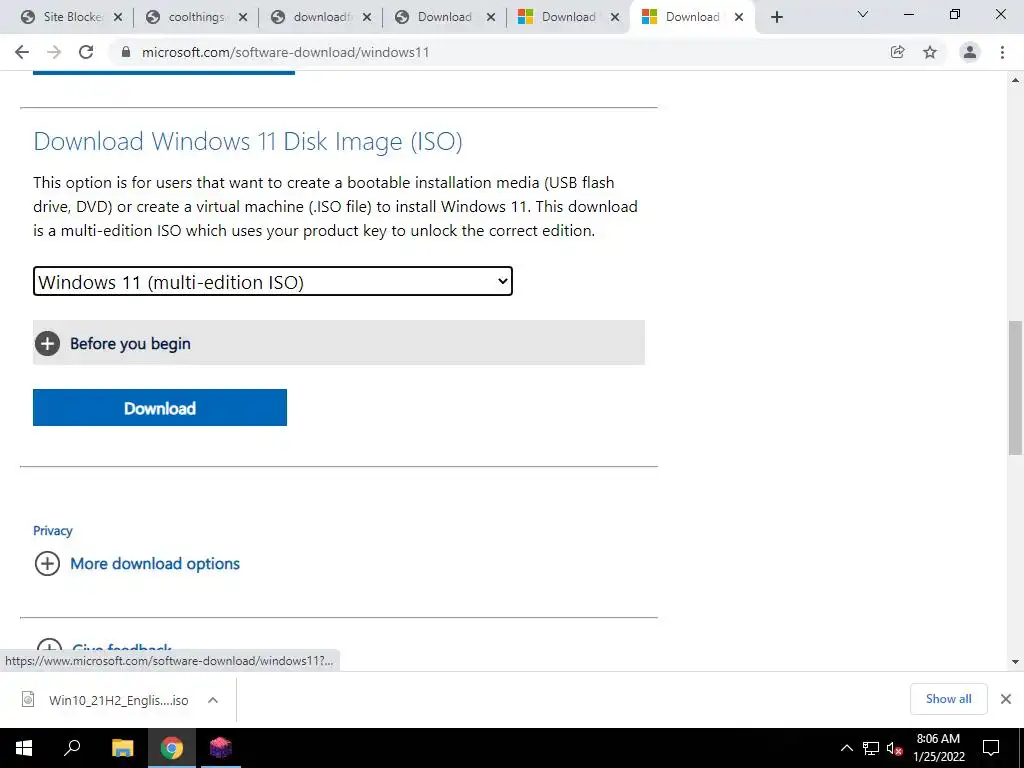Click the browser forward arrow

[x=54, y=52]
